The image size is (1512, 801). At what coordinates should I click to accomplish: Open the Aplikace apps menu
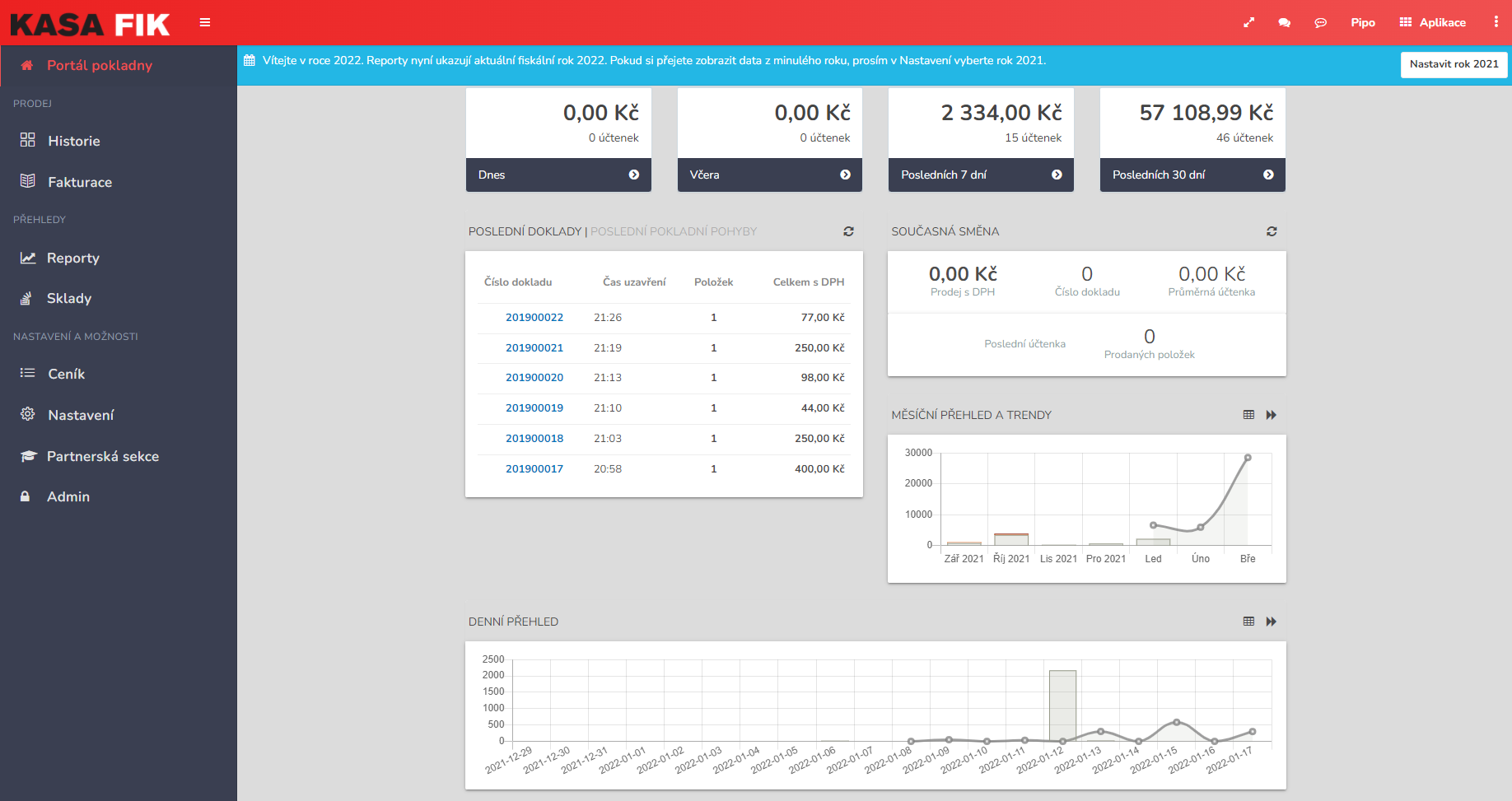pyautogui.click(x=1432, y=22)
